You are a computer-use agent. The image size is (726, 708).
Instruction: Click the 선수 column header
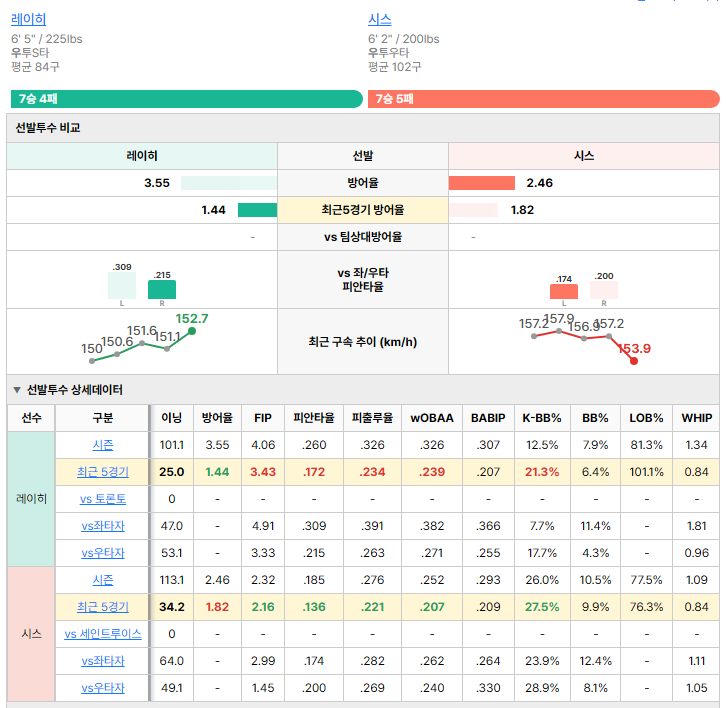tap(31, 418)
